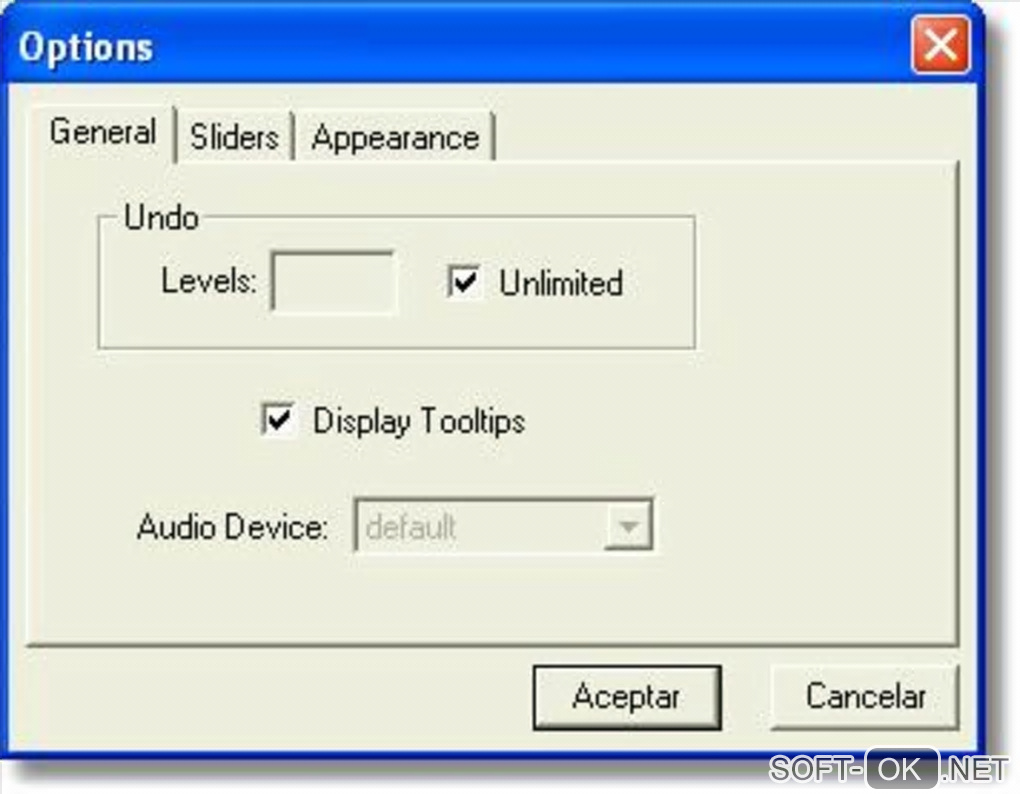This screenshot has width=1020, height=794.
Task: Expand the Audio Device dropdown arrow
Action: point(628,525)
